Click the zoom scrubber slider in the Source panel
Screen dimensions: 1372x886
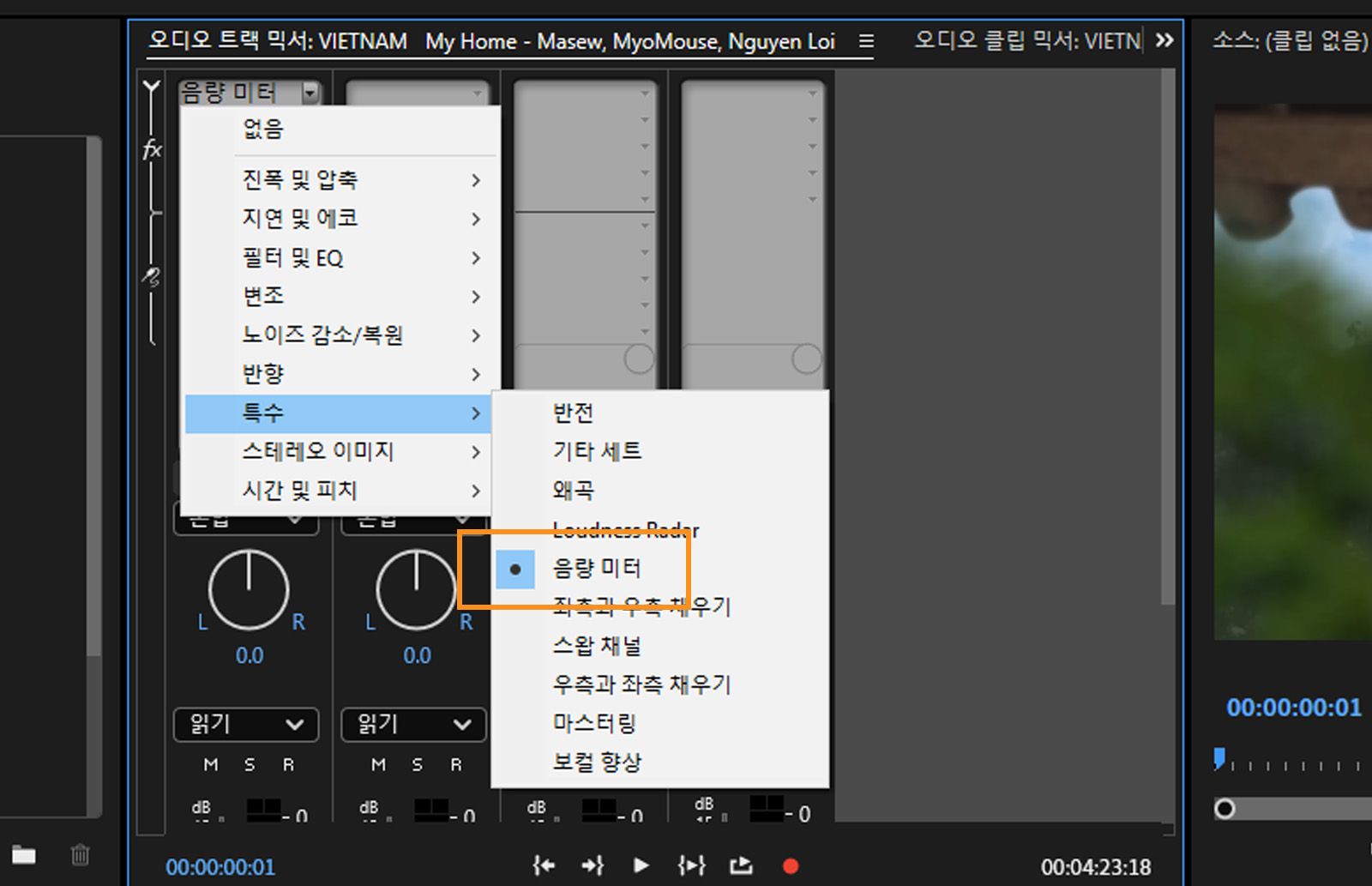[1224, 807]
